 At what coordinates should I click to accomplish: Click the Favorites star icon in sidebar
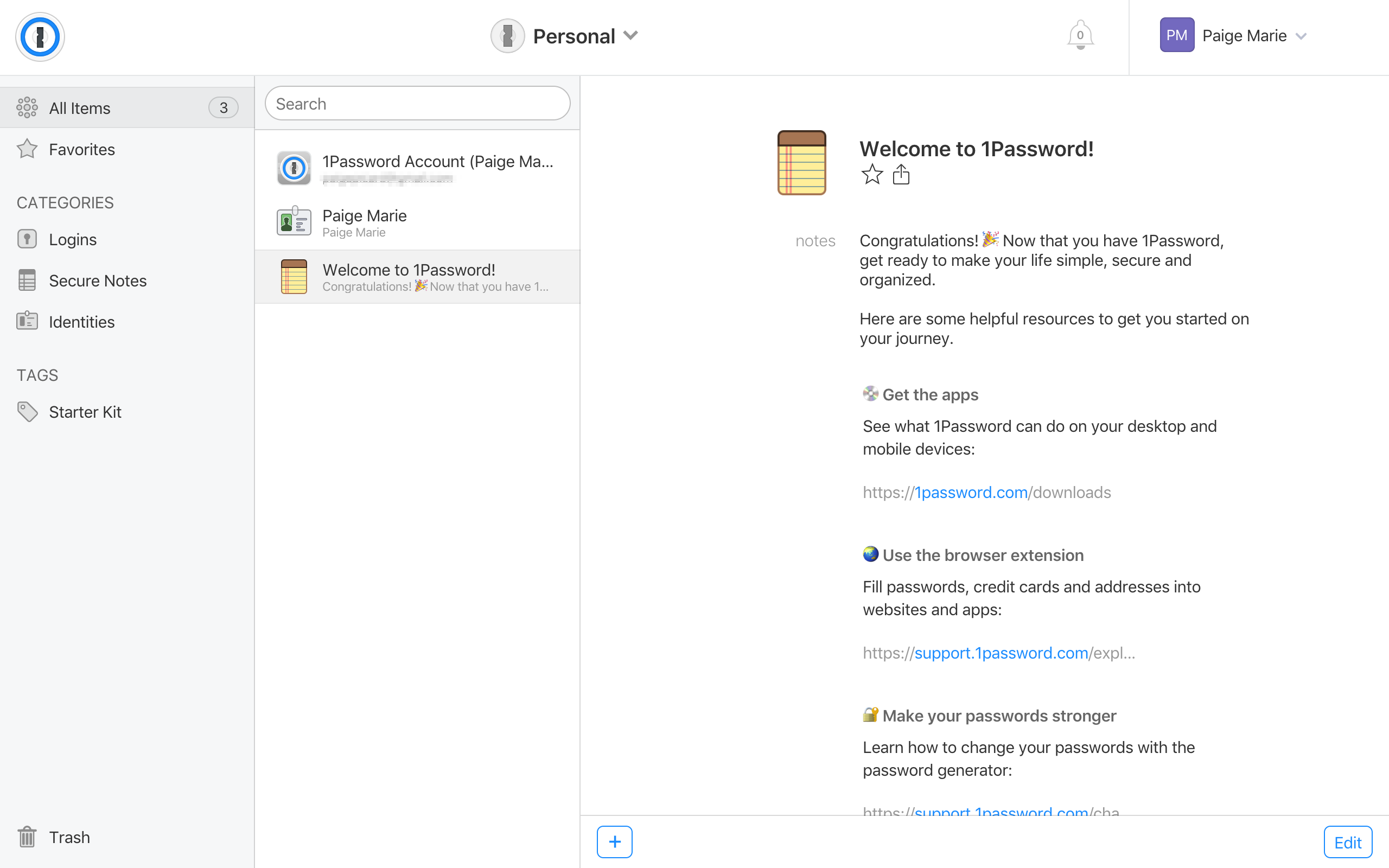pos(27,149)
